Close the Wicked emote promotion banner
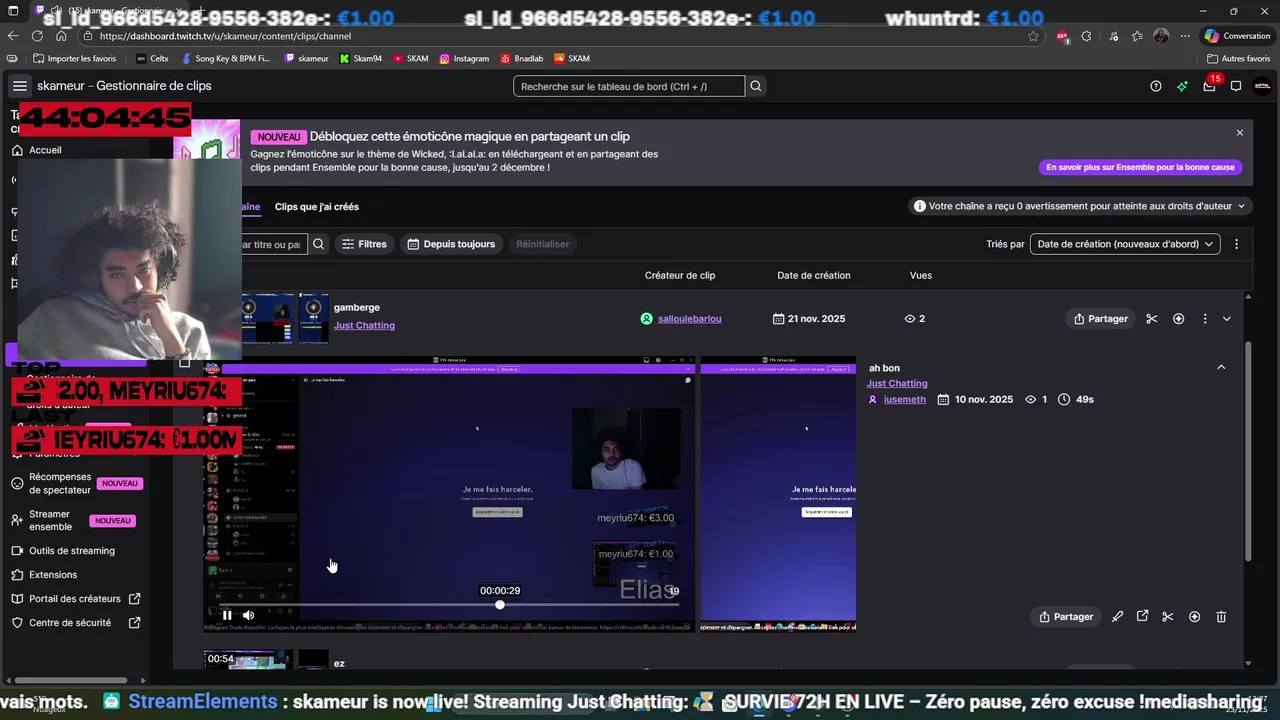This screenshot has width=1280, height=720. 1240,133
